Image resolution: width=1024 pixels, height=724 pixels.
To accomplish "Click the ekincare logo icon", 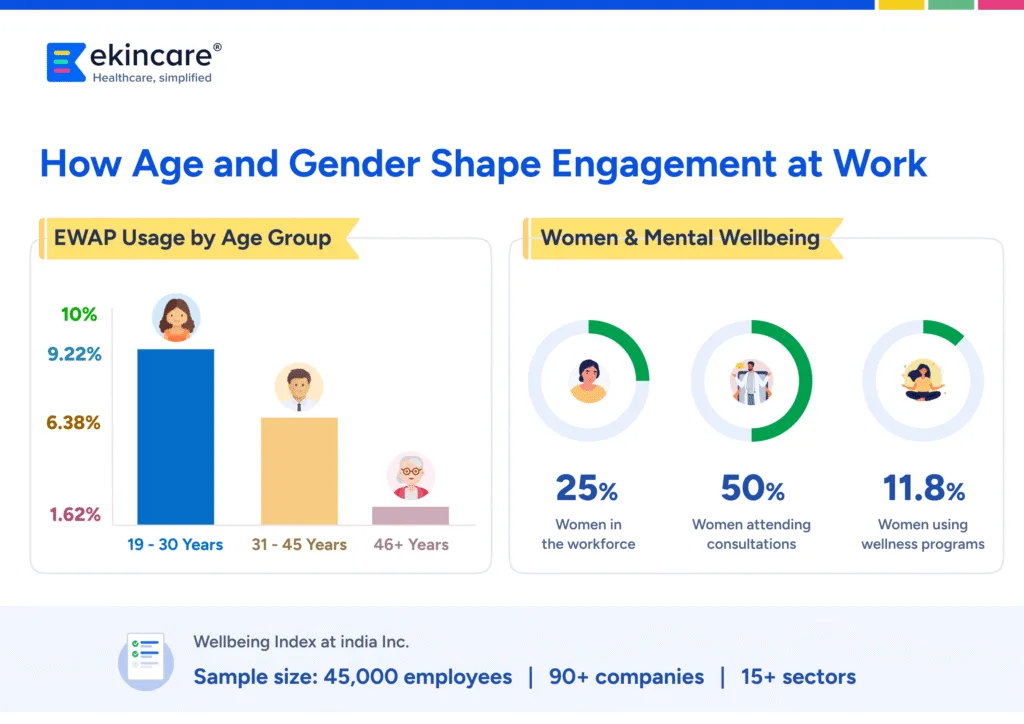I will [x=66, y=62].
